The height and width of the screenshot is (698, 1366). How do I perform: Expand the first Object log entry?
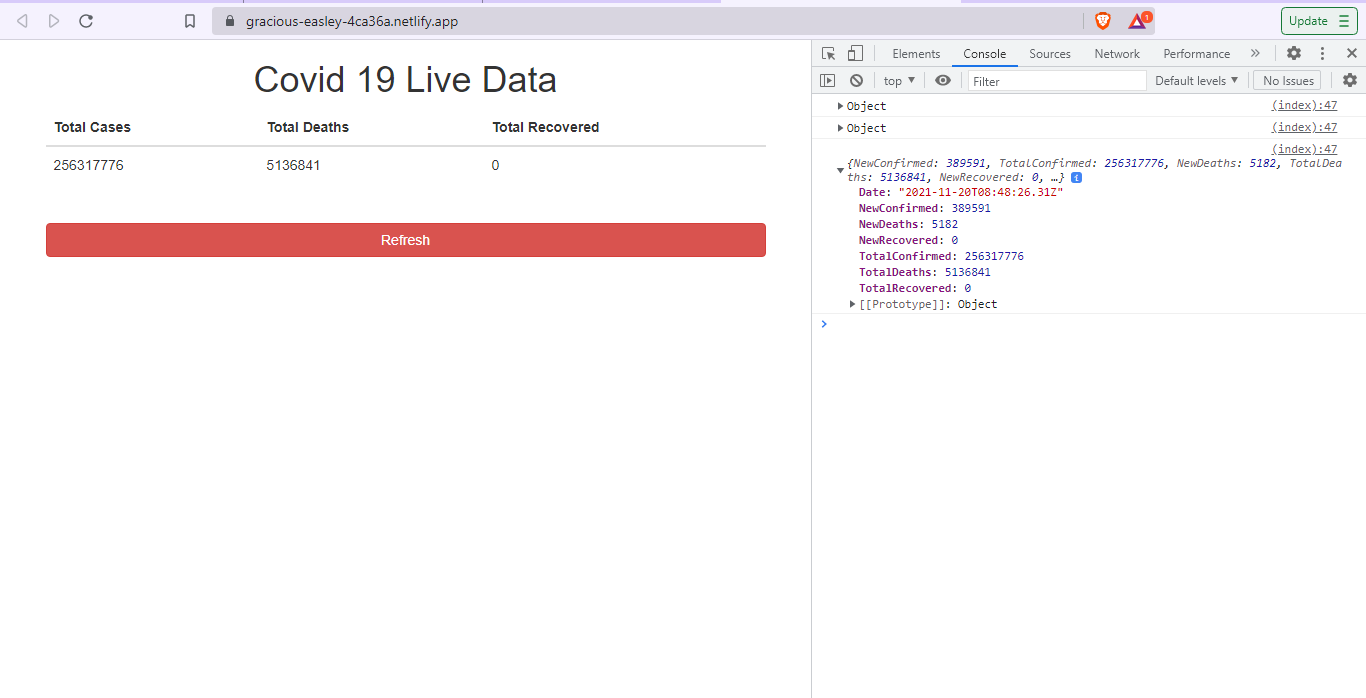coord(841,106)
